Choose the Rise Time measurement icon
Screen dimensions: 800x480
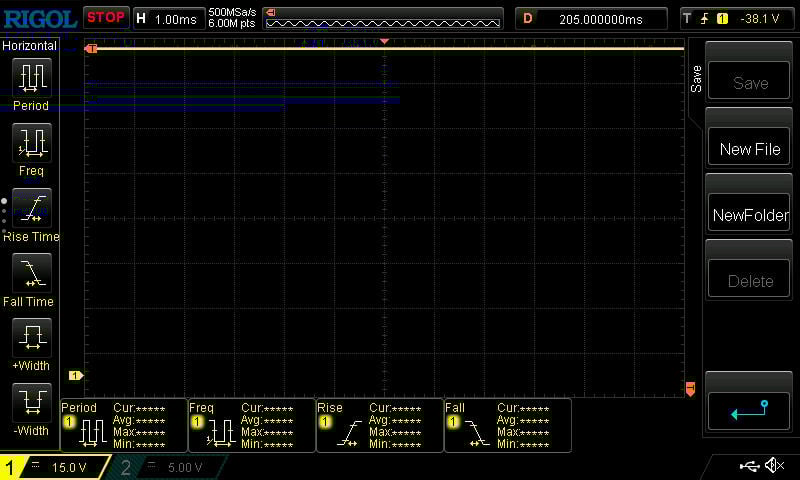(x=31, y=209)
